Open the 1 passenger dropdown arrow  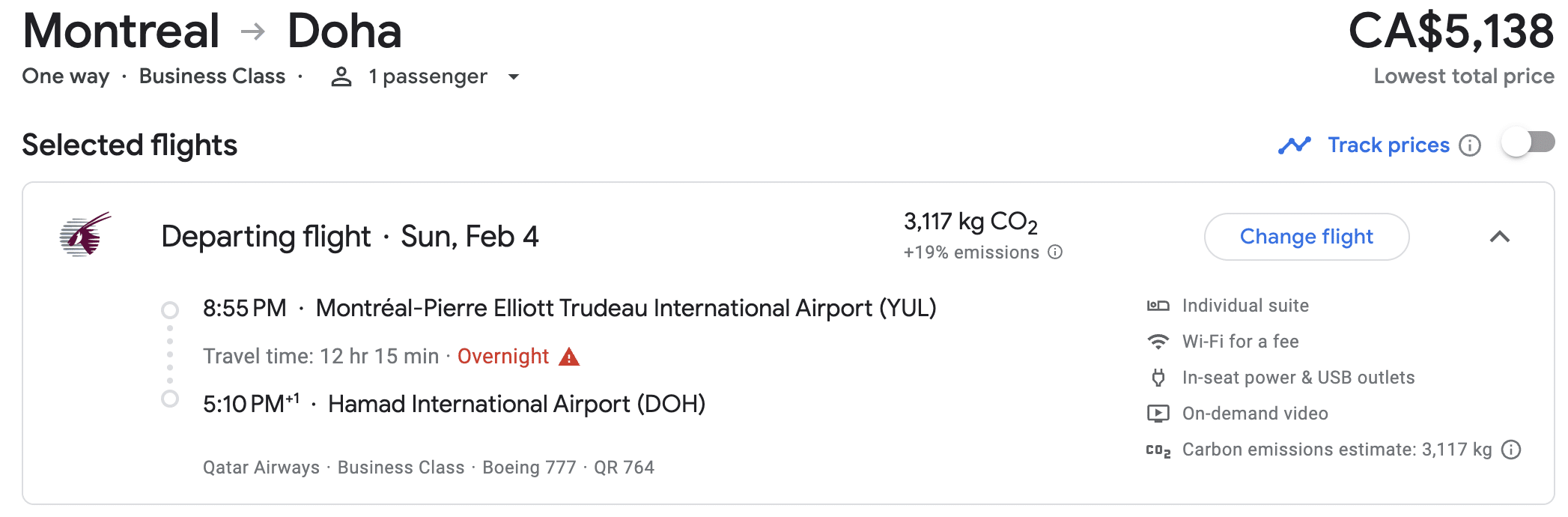(514, 76)
